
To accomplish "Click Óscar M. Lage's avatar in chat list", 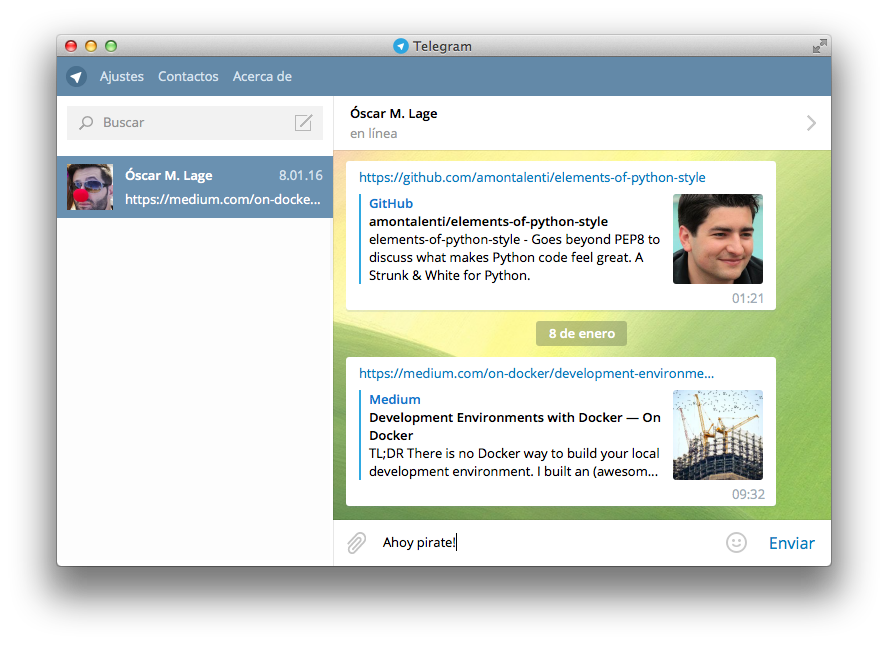I will pos(90,187).
